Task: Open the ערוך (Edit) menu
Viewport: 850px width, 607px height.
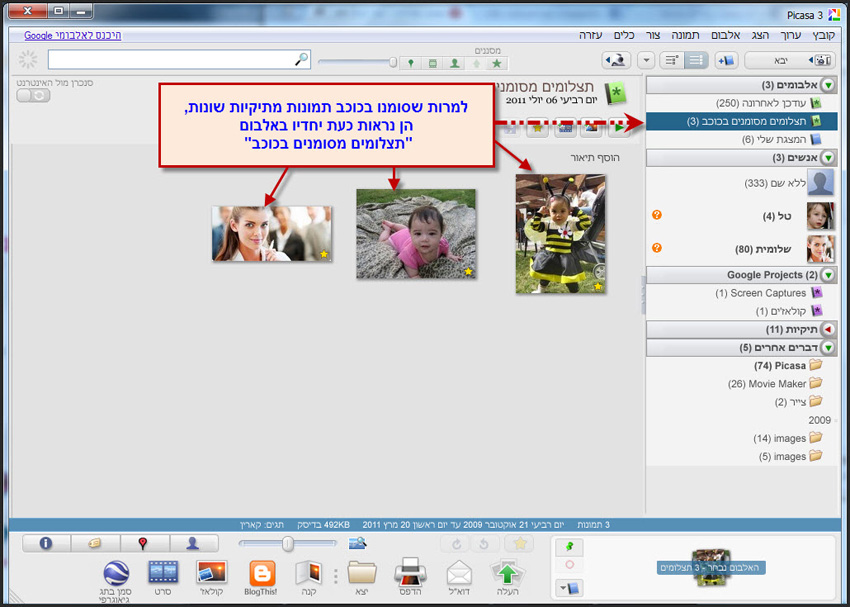Action: [x=790, y=36]
